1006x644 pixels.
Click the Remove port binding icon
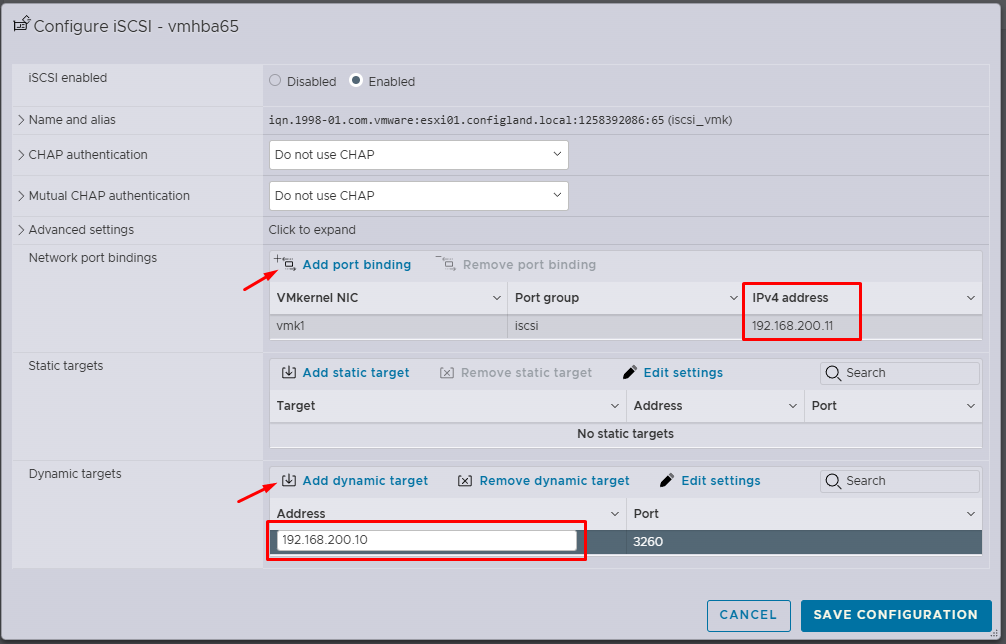446,264
